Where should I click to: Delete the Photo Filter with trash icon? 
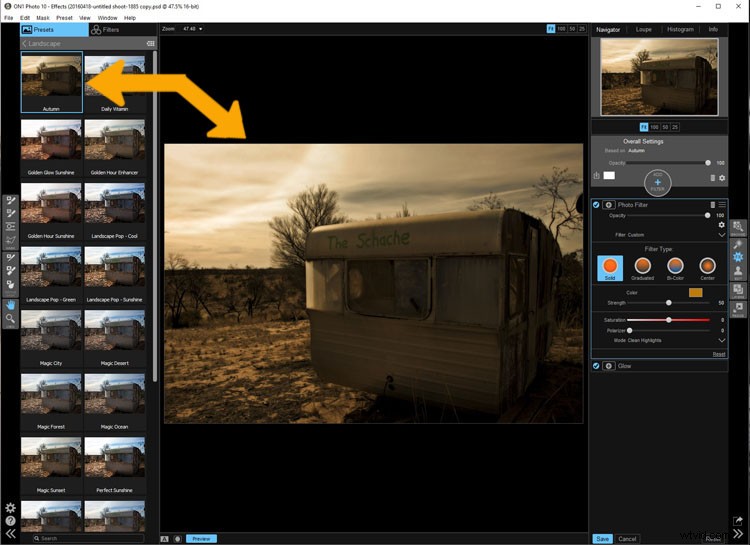click(712, 205)
